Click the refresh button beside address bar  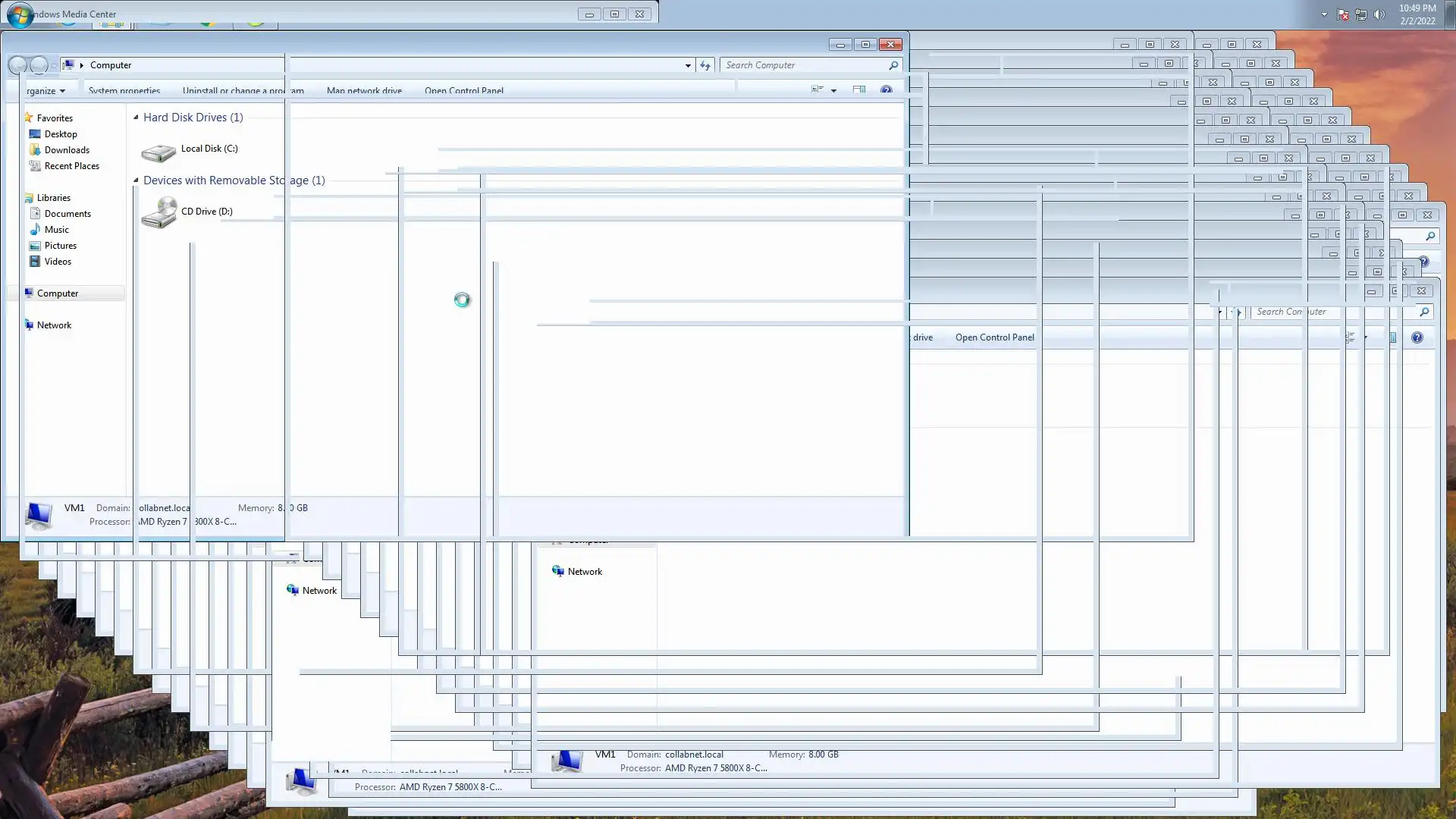click(705, 65)
